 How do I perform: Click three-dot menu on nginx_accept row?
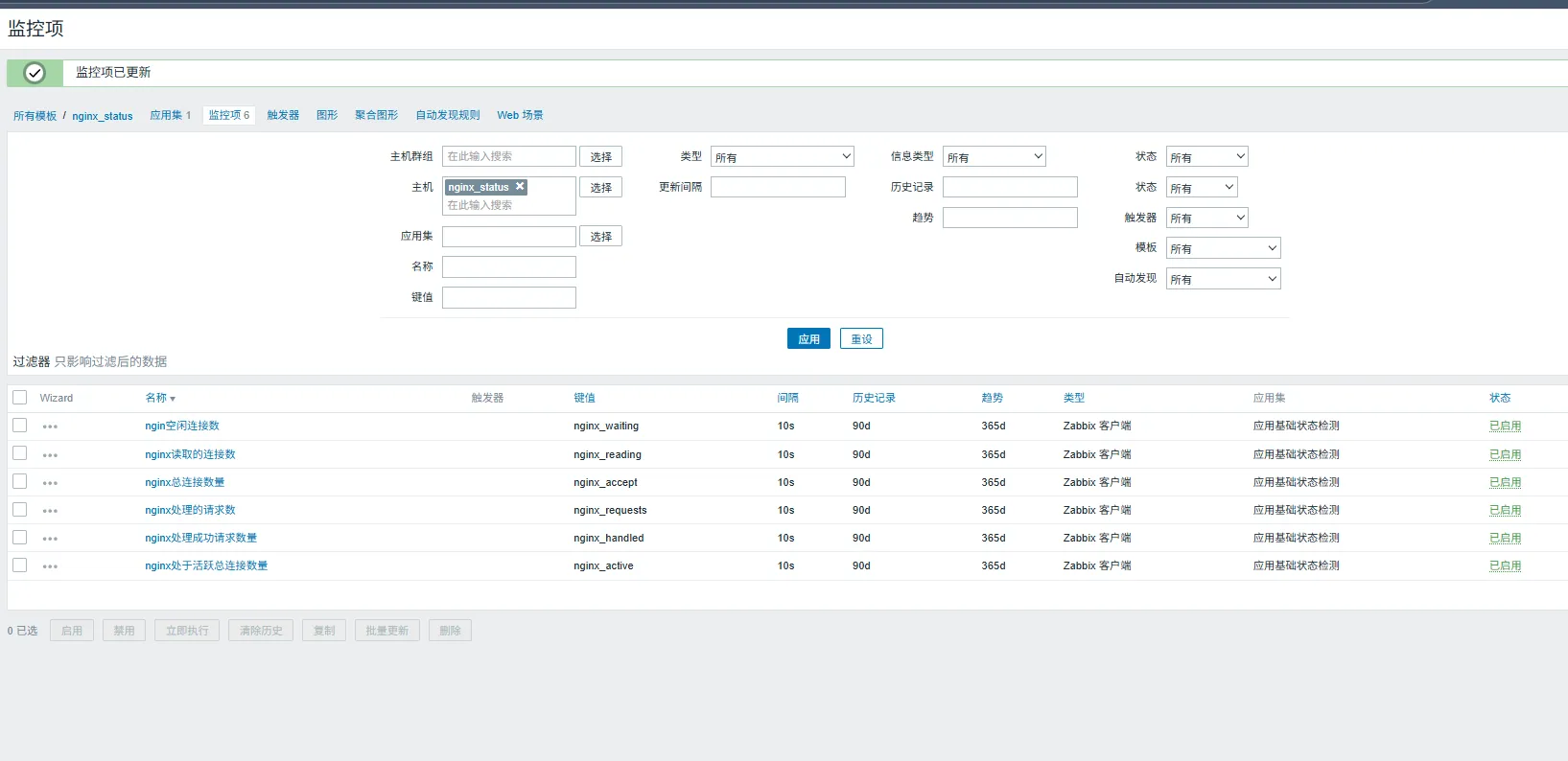50,483
